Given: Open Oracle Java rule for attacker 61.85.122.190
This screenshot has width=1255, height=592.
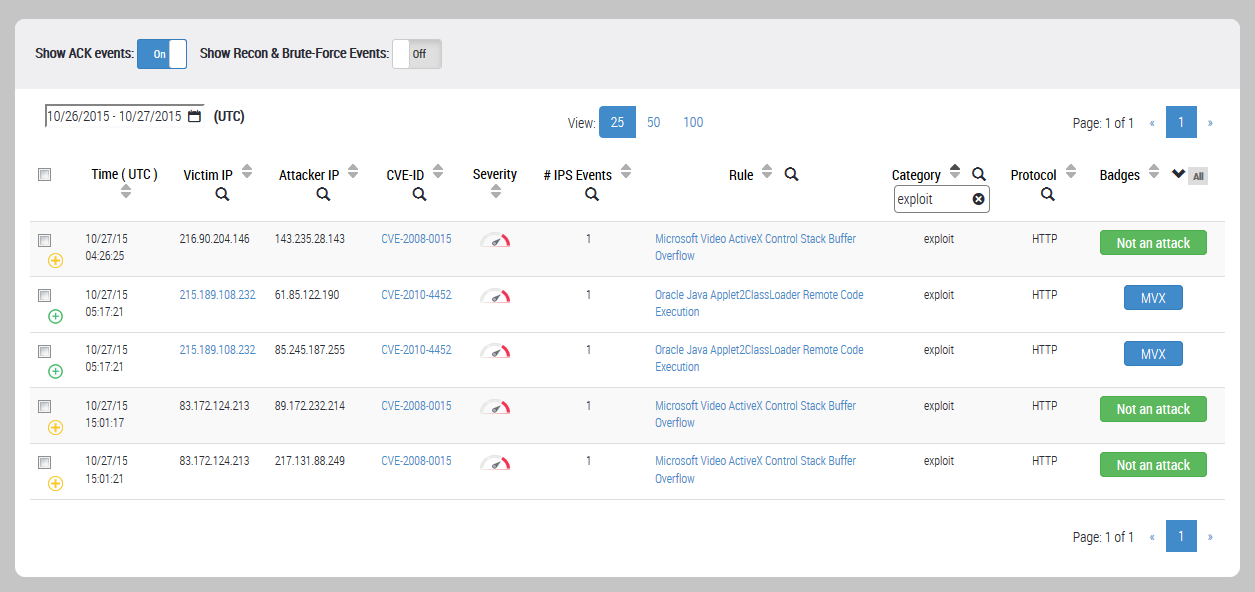Looking at the screenshot, I should (759, 303).
